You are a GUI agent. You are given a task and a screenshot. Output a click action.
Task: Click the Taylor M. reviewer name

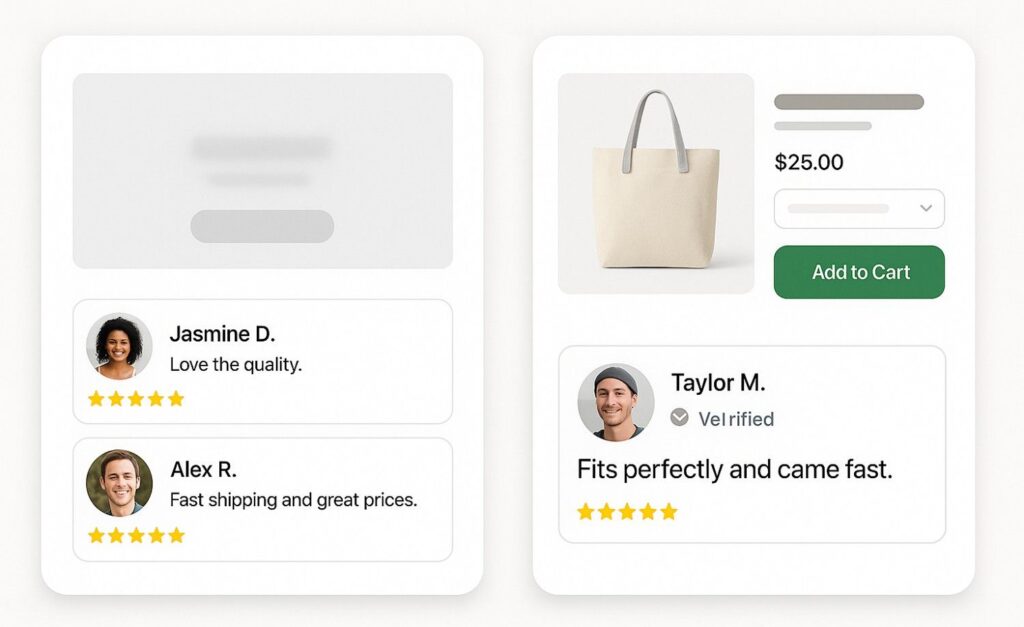(x=718, y=383)
